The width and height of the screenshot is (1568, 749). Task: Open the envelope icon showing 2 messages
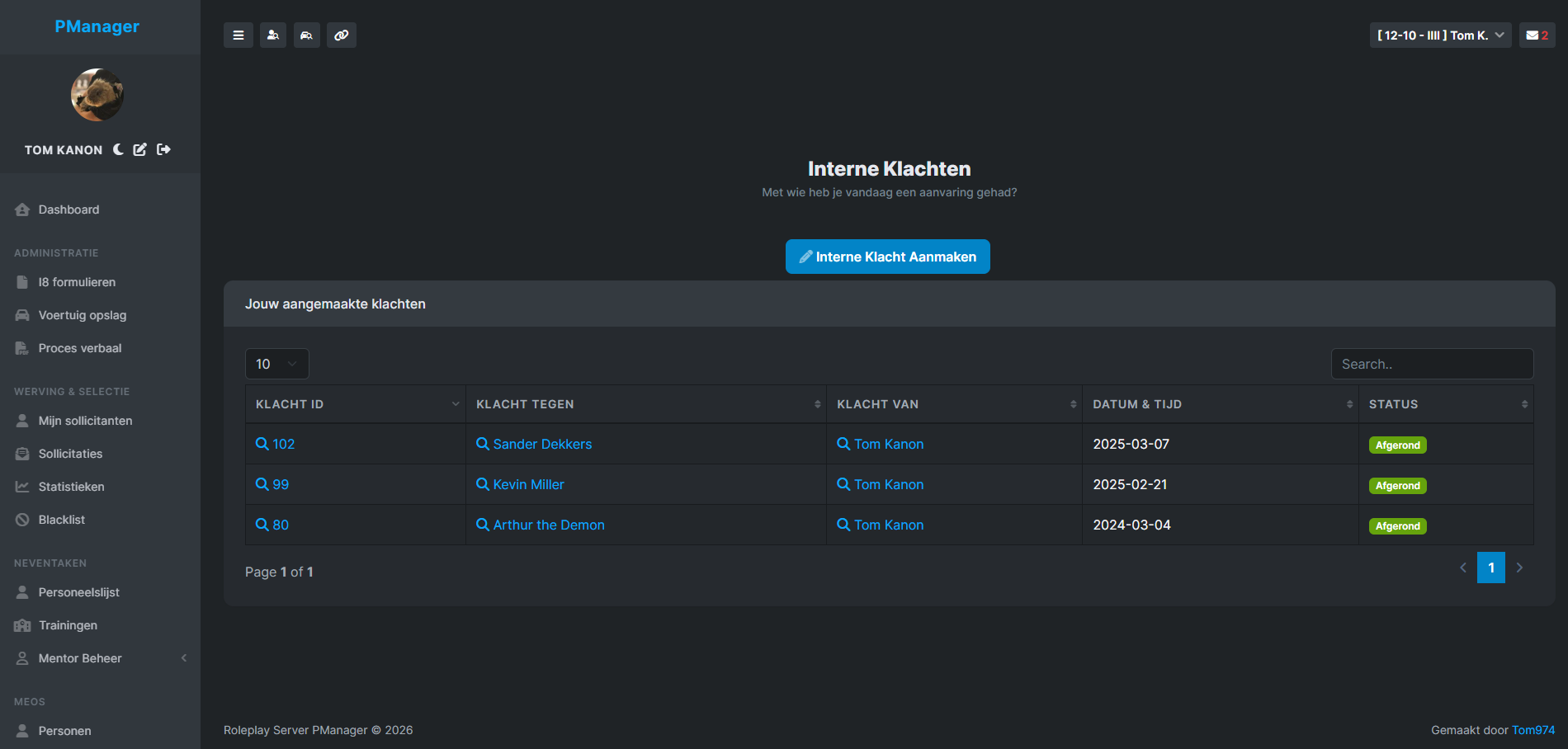1536,35
